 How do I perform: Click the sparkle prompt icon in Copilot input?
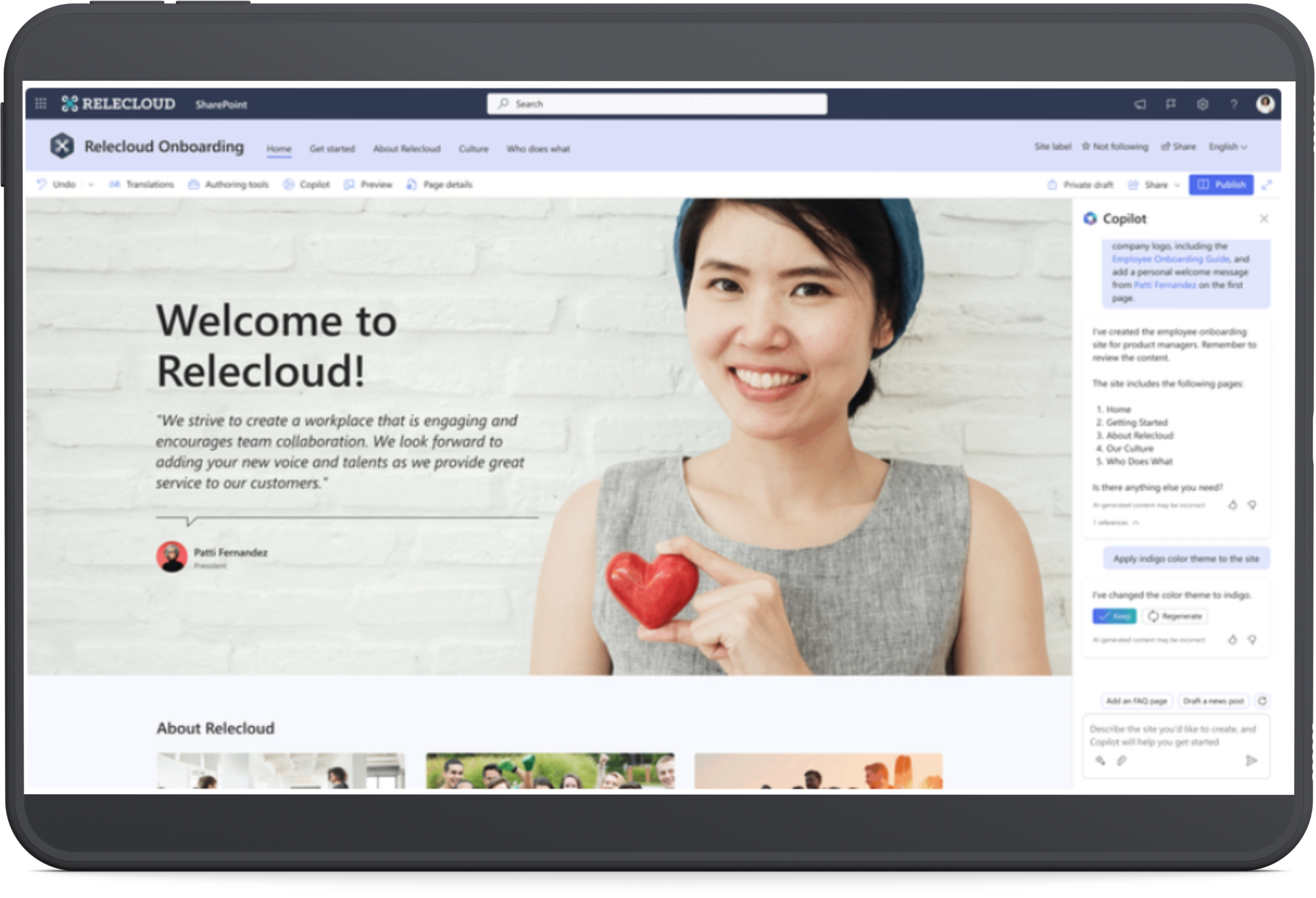[1100, 760]
